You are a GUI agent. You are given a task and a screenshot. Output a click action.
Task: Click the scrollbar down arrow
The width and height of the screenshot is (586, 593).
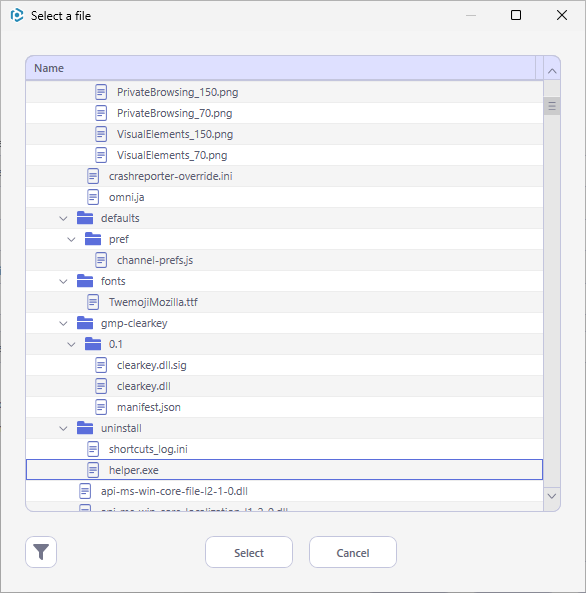coord(552,496)
